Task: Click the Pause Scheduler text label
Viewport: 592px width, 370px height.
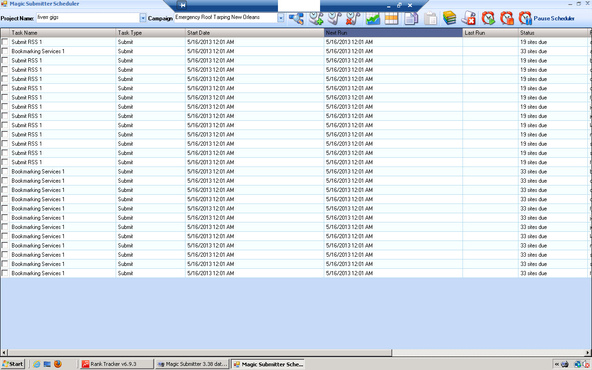Action: pos(554,18)
